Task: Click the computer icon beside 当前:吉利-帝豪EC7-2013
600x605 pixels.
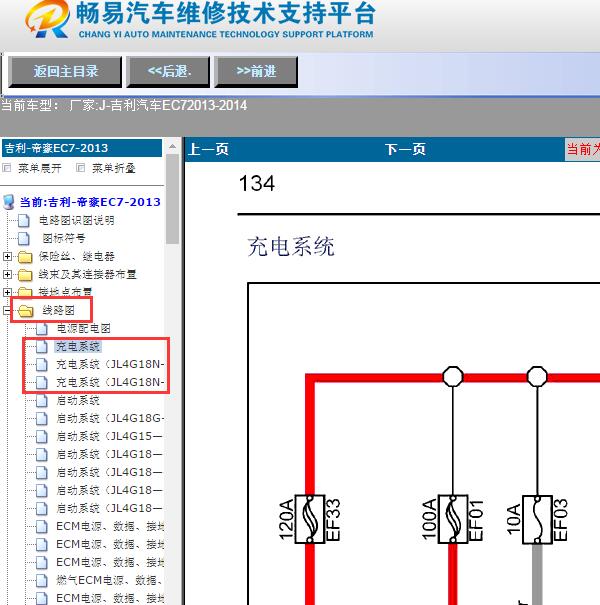Action: (x=8, y=202)
